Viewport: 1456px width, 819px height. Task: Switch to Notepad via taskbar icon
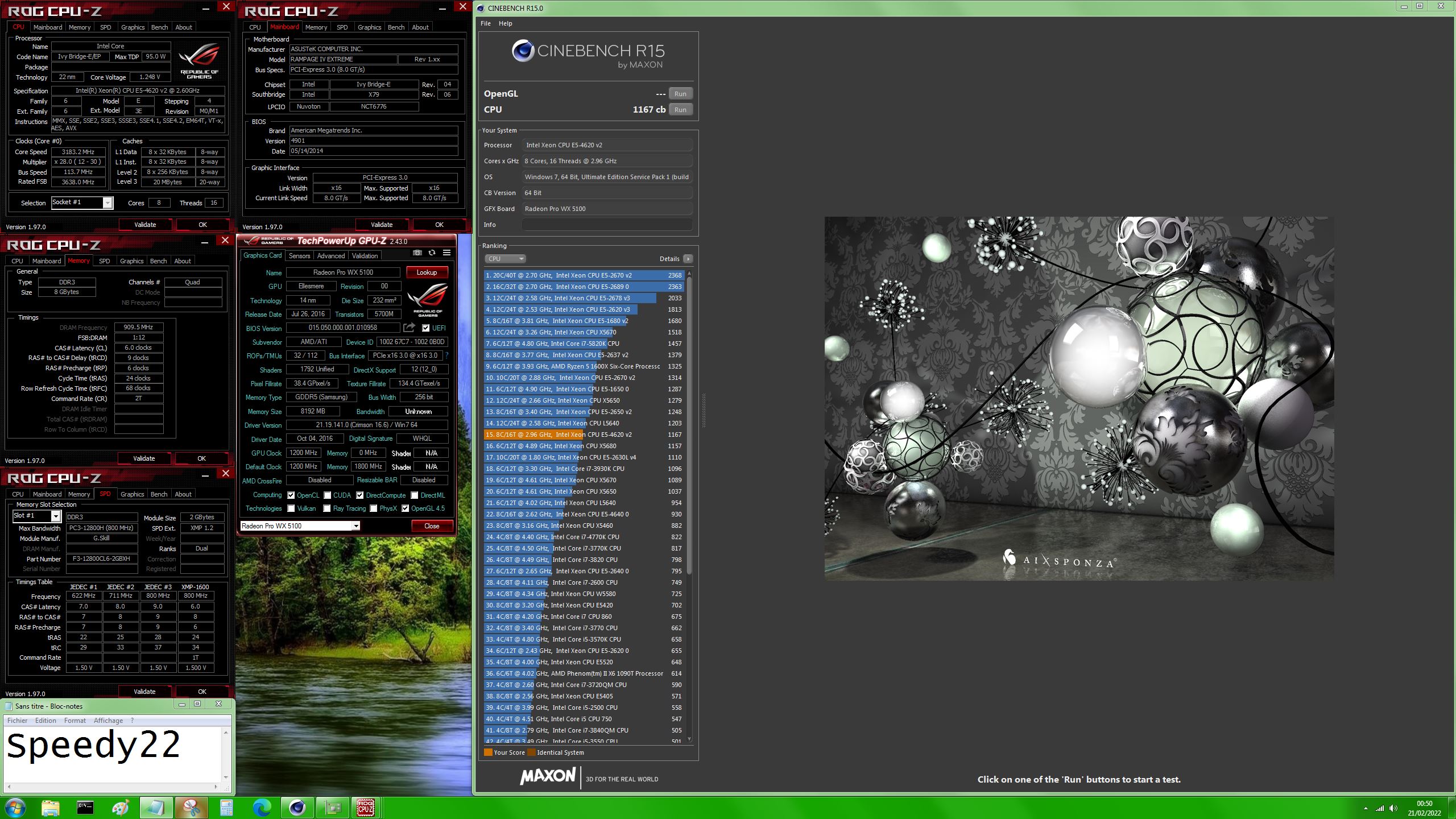(x=156, y=808)
